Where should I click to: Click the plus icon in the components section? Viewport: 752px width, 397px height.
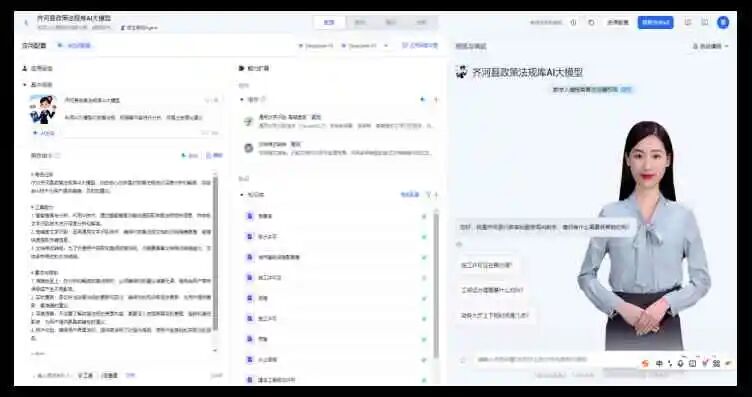click(x=436, y=100)
